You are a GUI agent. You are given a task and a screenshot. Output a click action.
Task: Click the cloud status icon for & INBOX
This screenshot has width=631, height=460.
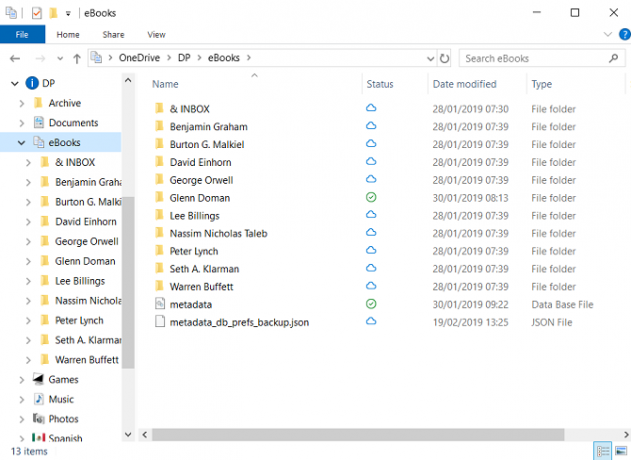371,108
